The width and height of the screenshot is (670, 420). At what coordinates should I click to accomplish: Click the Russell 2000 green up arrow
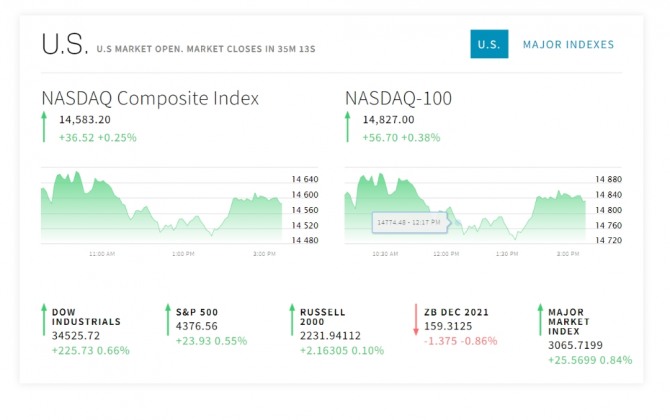click(291, 319)
